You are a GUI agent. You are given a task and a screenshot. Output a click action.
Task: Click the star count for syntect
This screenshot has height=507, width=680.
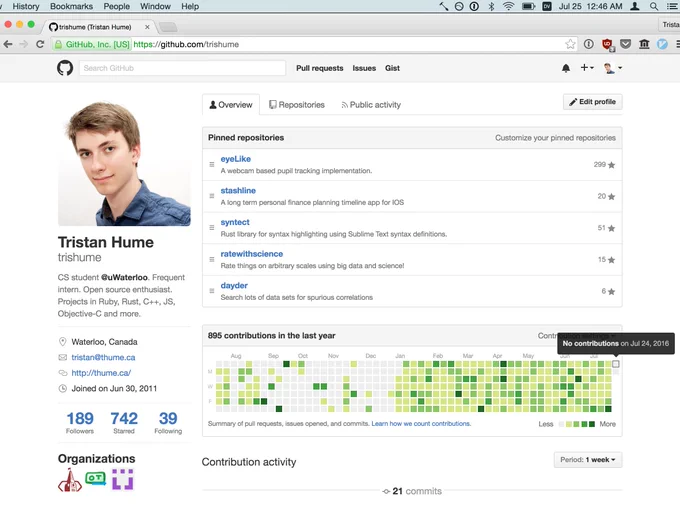(x=606, y=228)
